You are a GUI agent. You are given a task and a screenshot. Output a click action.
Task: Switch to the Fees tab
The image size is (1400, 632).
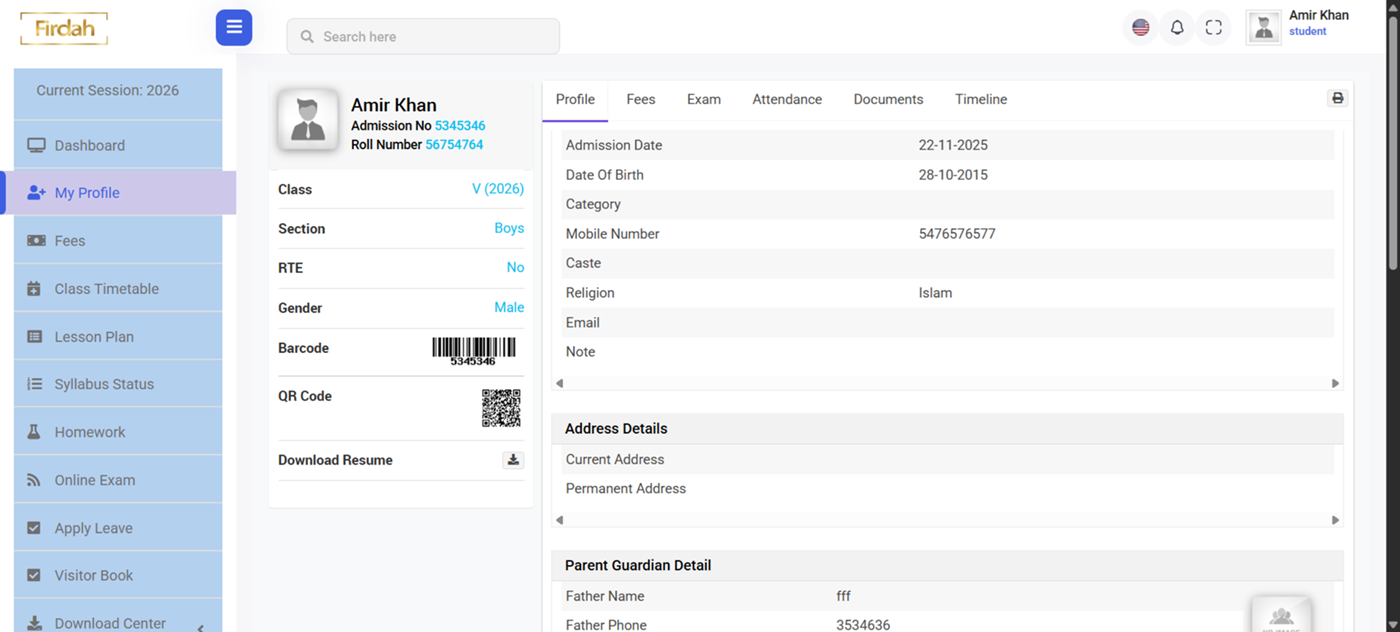pyautogui.click(x=641, y=99)
